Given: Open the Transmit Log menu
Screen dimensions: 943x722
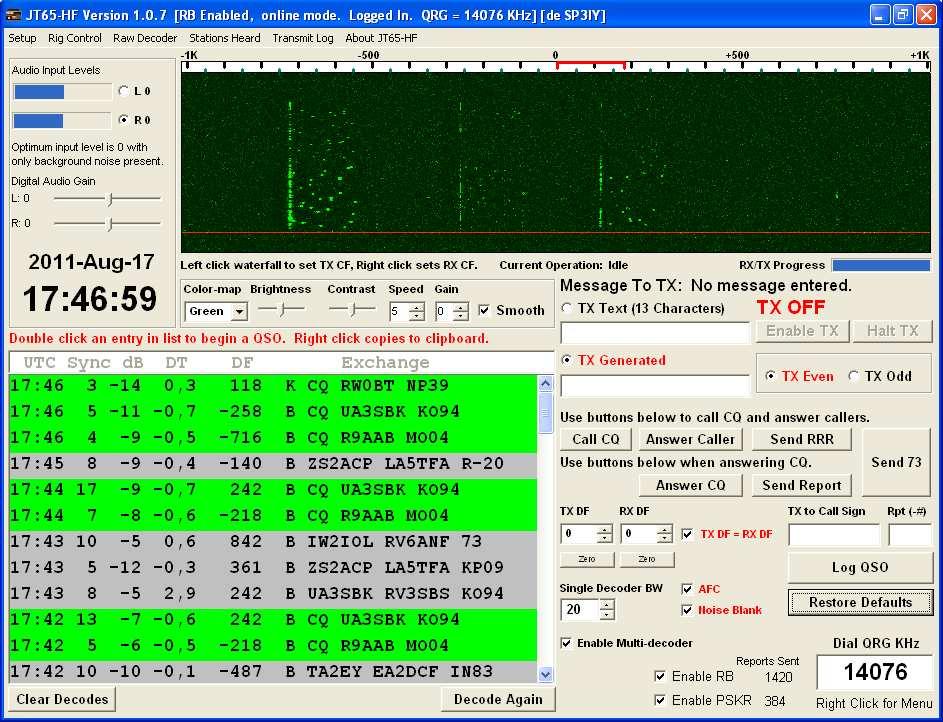Looking at the screenshot, I should [x=303, y=38].
